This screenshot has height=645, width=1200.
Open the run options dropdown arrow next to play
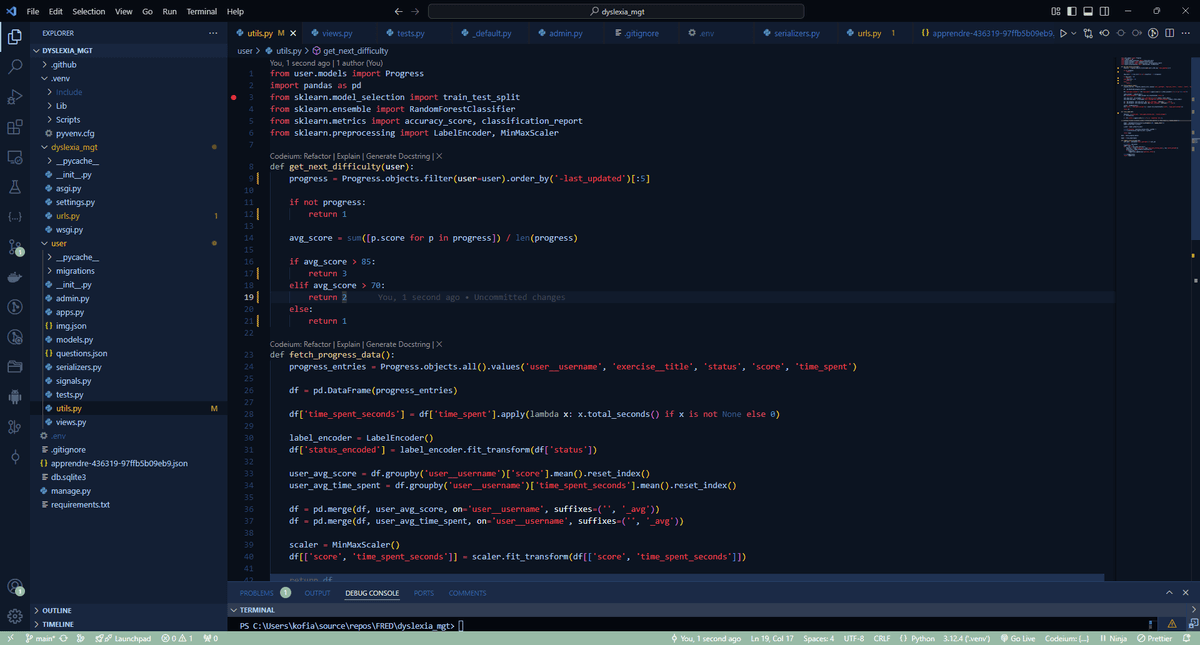tap(1075, 33)
